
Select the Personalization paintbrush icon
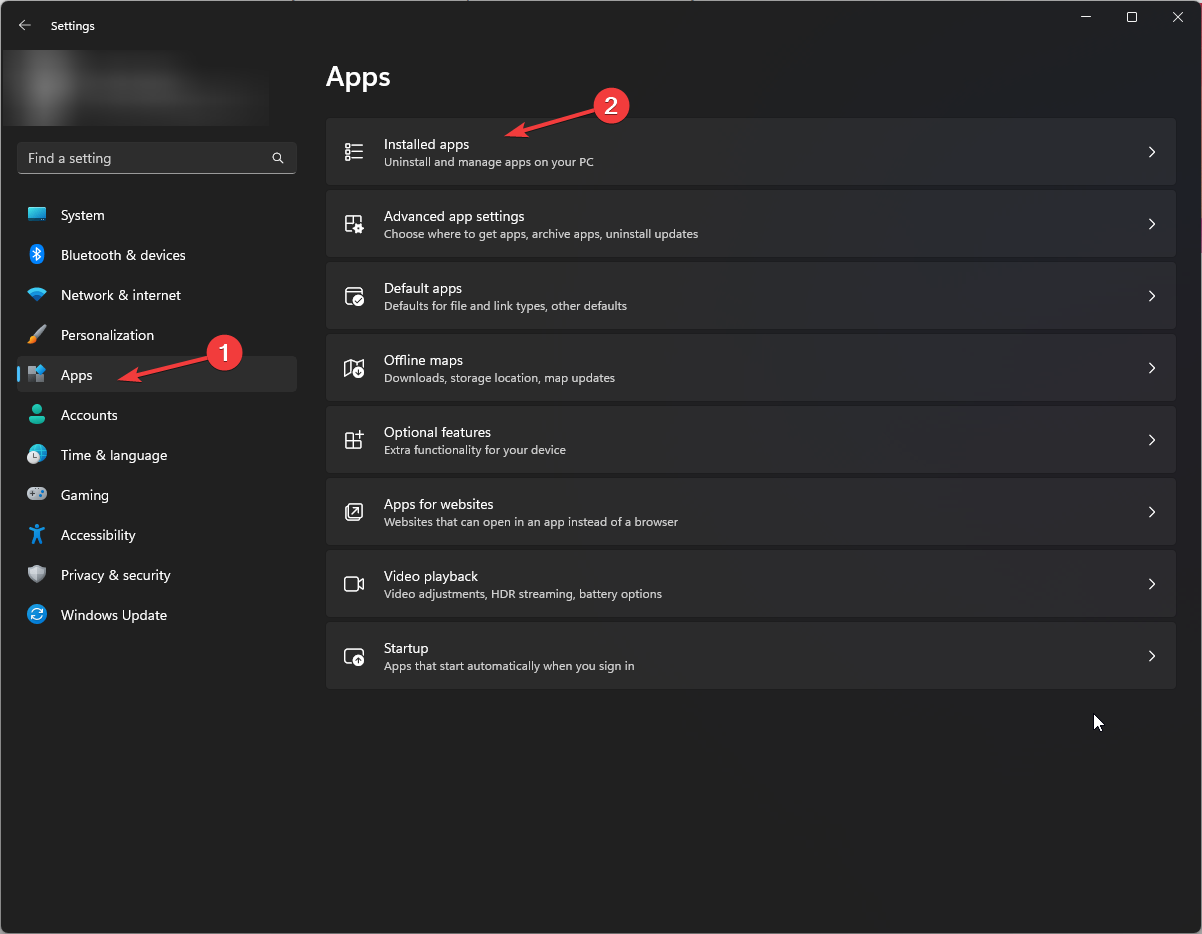37,335
